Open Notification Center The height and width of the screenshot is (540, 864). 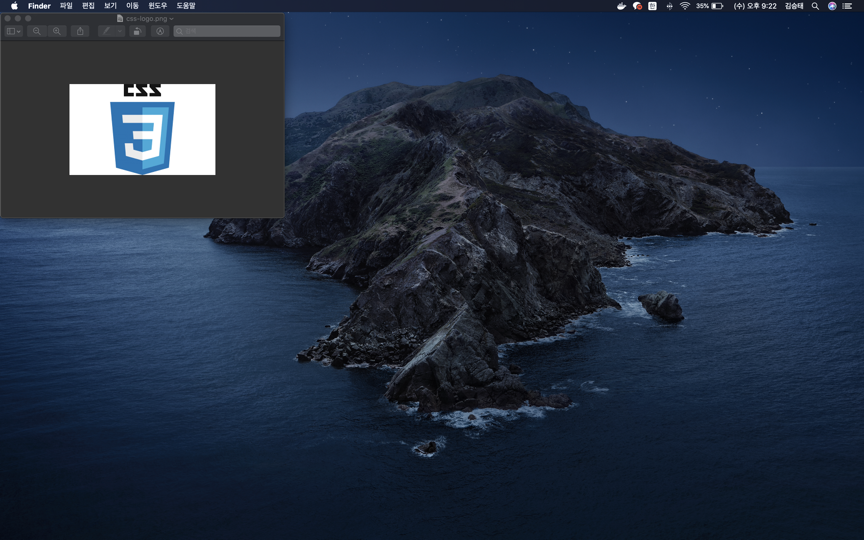[x=847, y=6]
